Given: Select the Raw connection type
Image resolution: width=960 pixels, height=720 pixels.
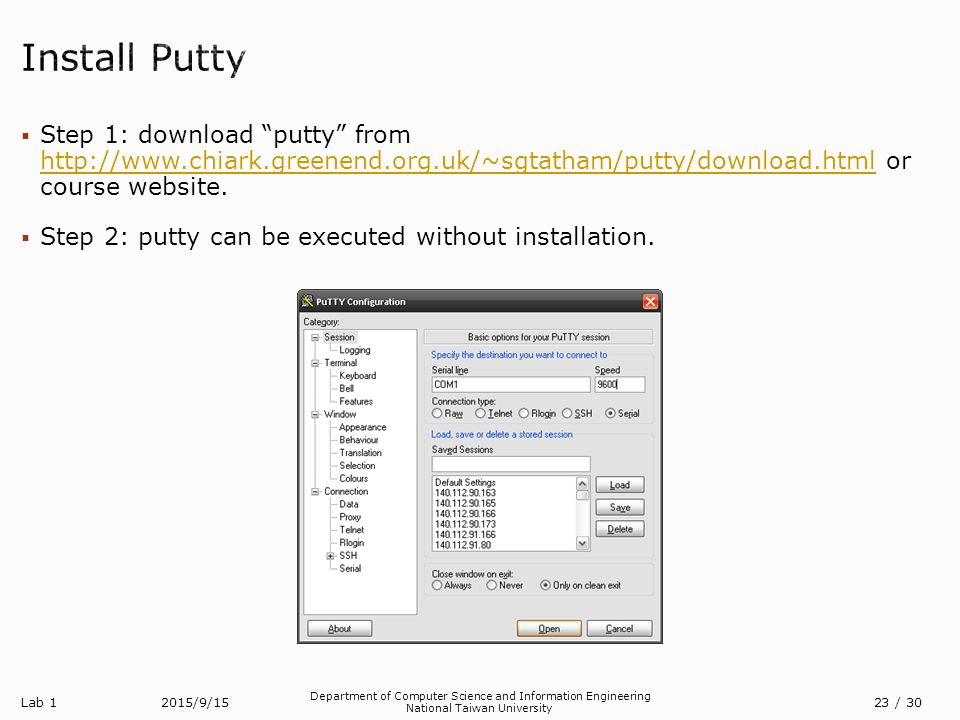Looking at the screenshot, I should point(447,414).
